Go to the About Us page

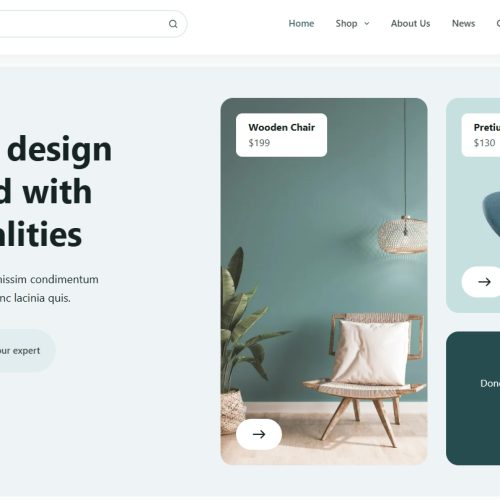click(410, 24)
